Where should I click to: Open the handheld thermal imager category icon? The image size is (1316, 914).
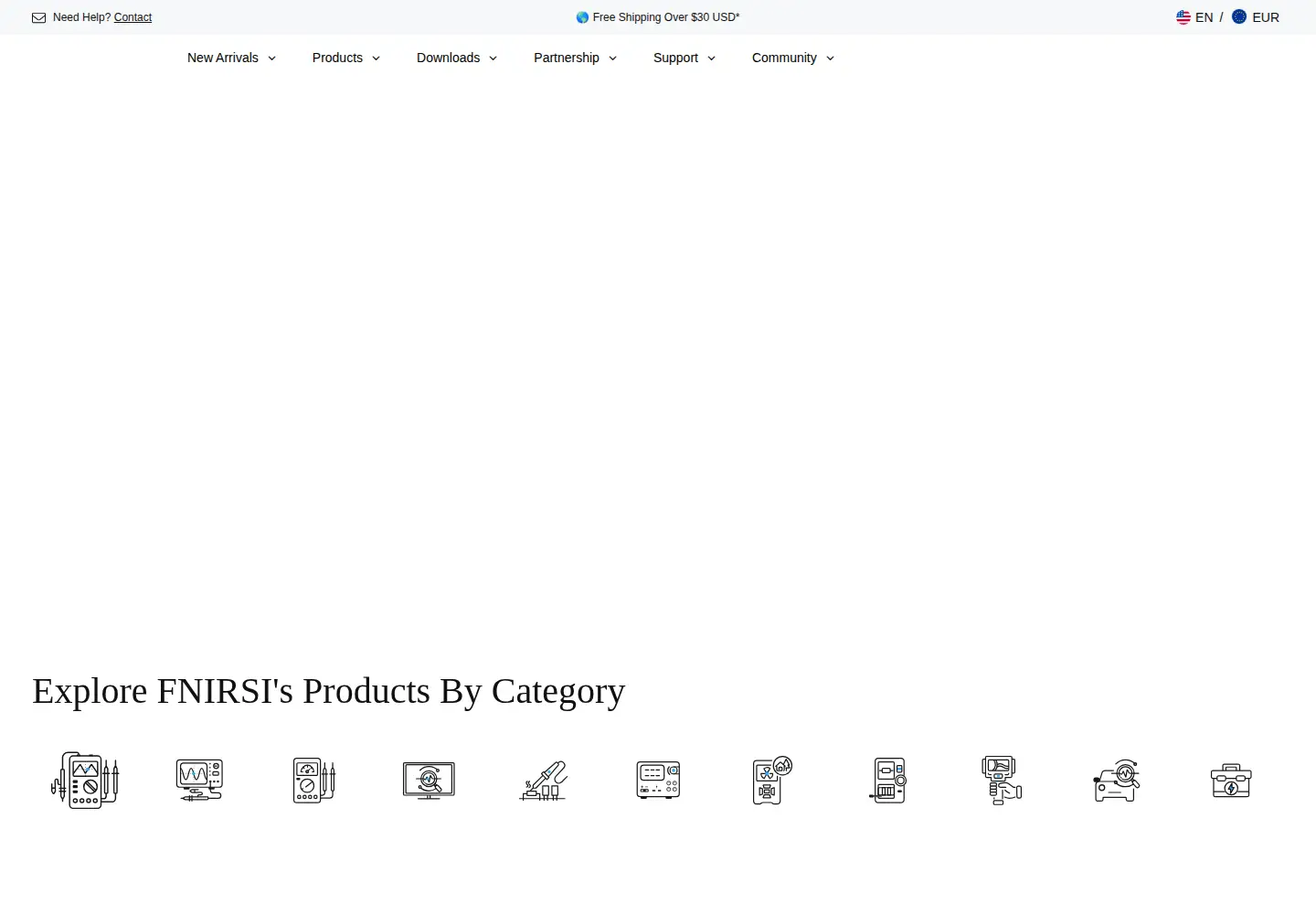(x=1002, y=781)
